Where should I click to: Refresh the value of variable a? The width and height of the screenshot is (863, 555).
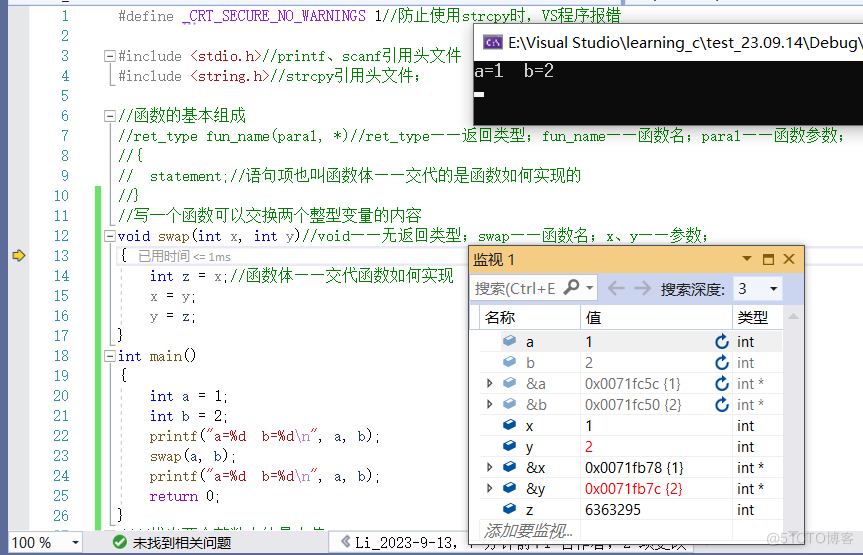pos(722,342)
